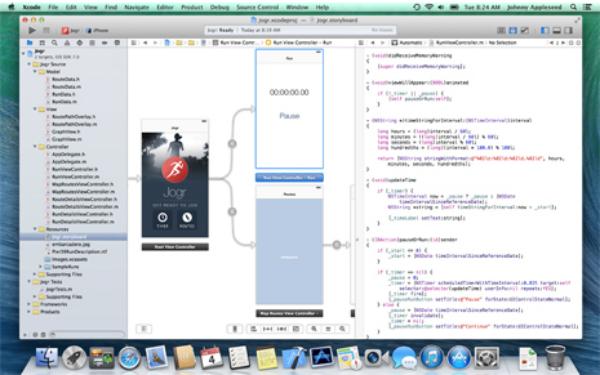Select the Project navigator folder icon
The height and width of the screenshot is (375, 600).
click(29, 43)
